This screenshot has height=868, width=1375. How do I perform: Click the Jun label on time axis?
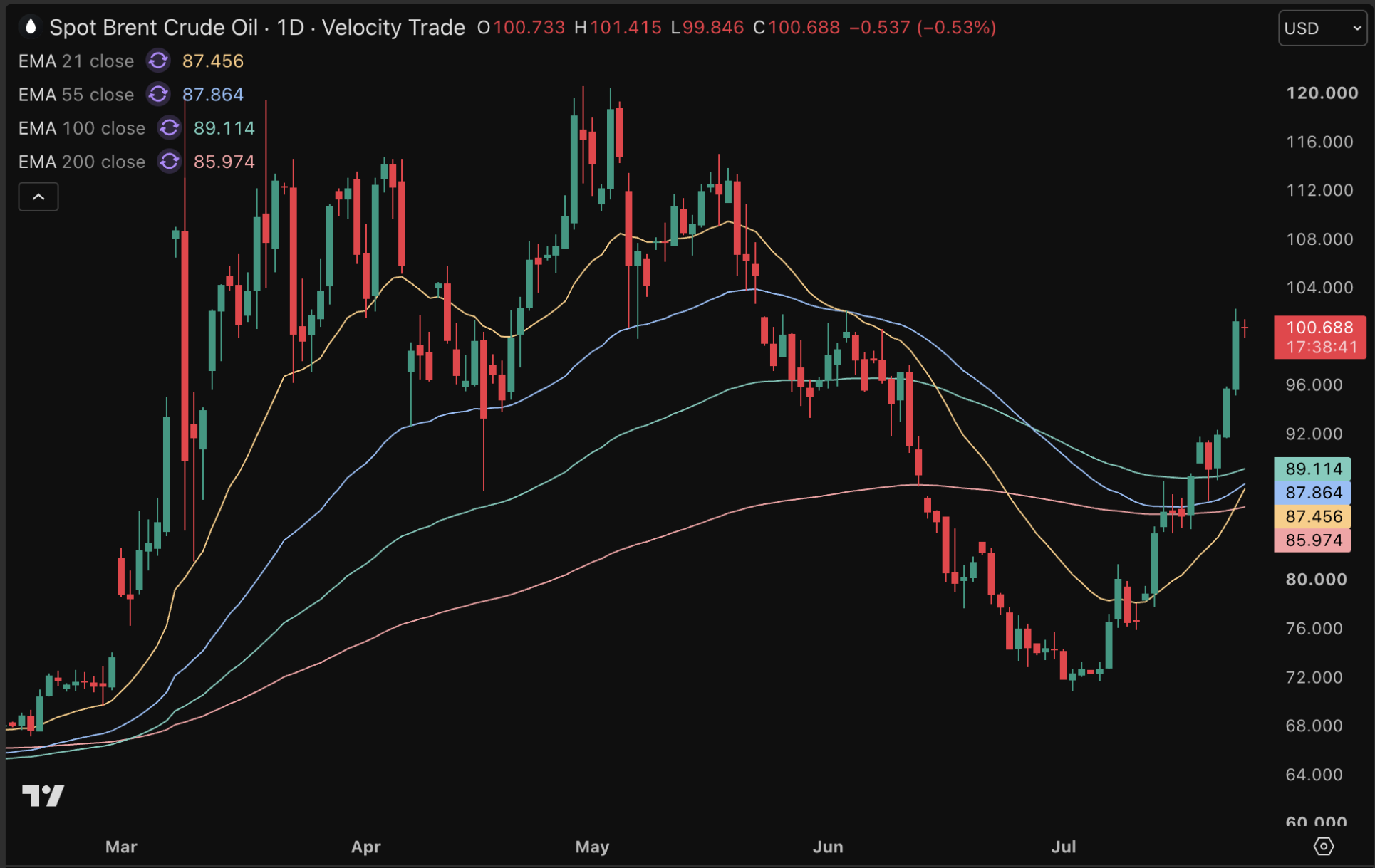828,847
